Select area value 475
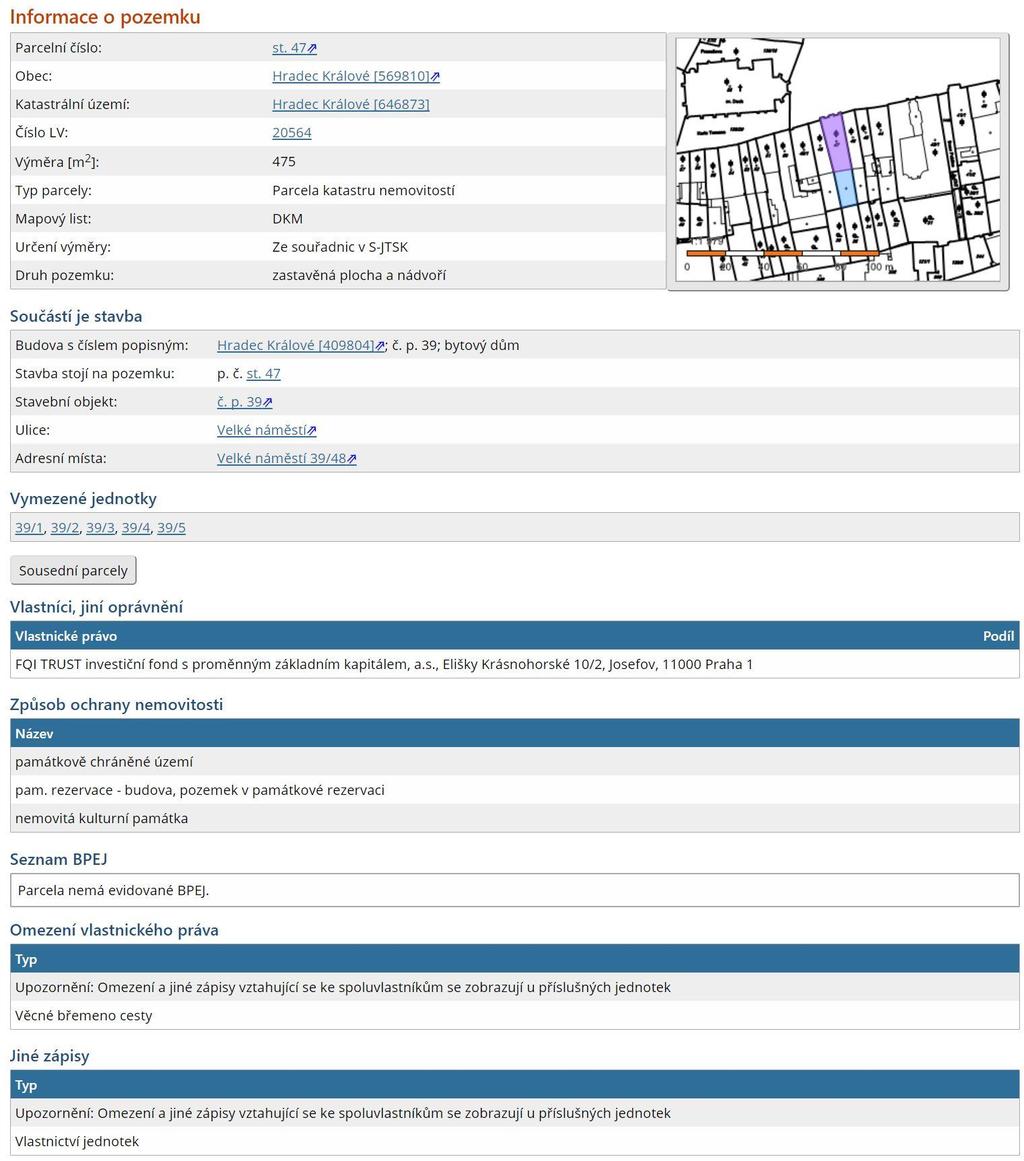The height and width of the screenshot is (1161, 1024). (284, 161)
